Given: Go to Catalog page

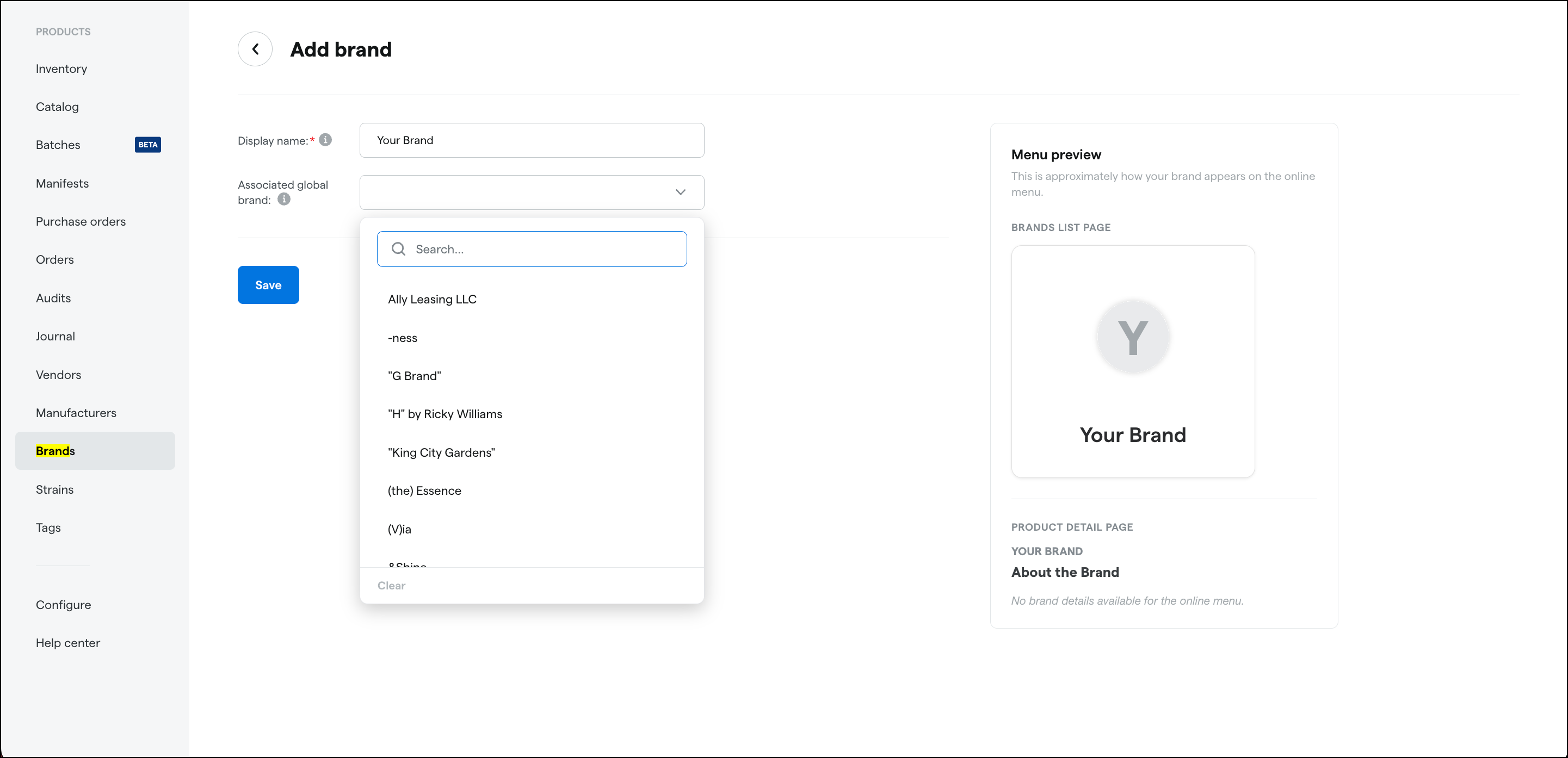Looking at the screenshot, I should 57,107.
